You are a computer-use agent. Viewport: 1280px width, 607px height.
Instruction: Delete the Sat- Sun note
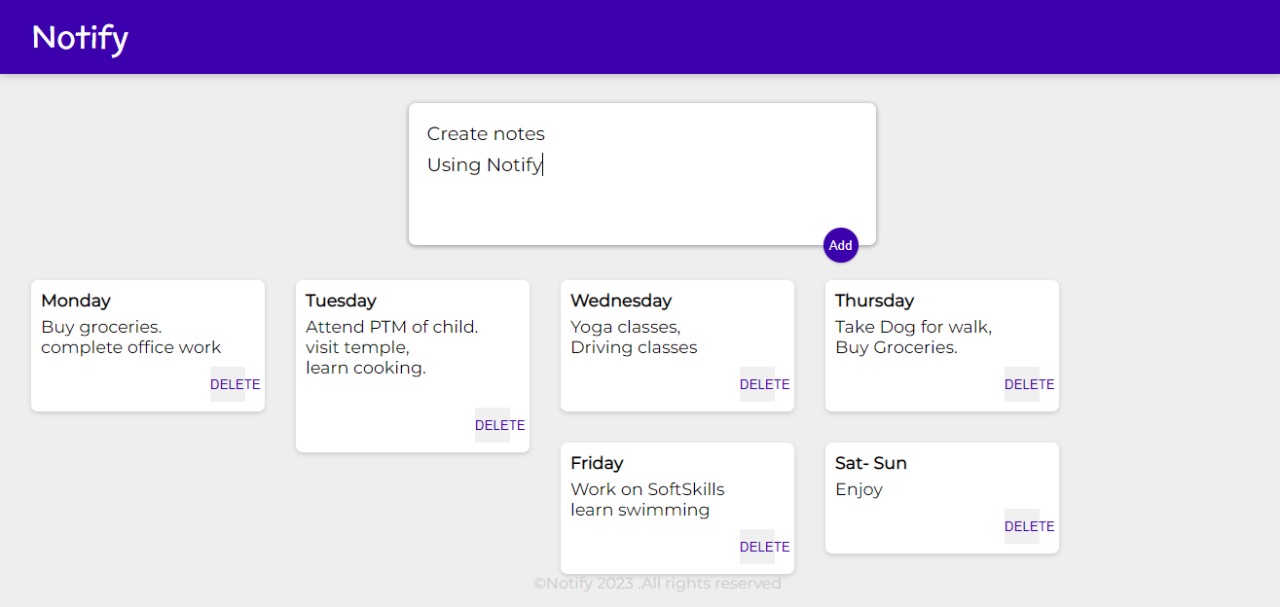(1029, 526)
